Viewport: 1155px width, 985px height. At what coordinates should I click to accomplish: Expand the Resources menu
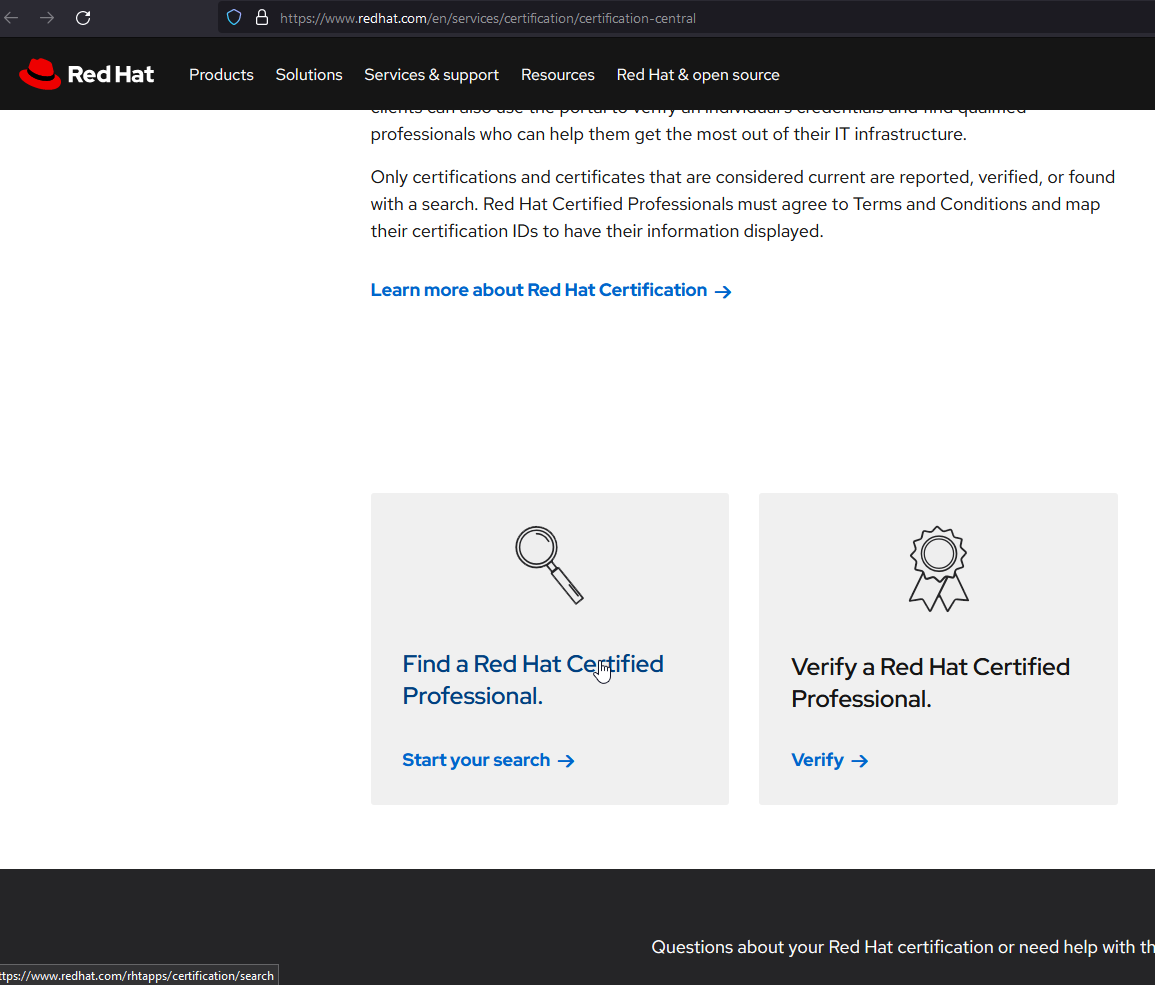[557, 75]
